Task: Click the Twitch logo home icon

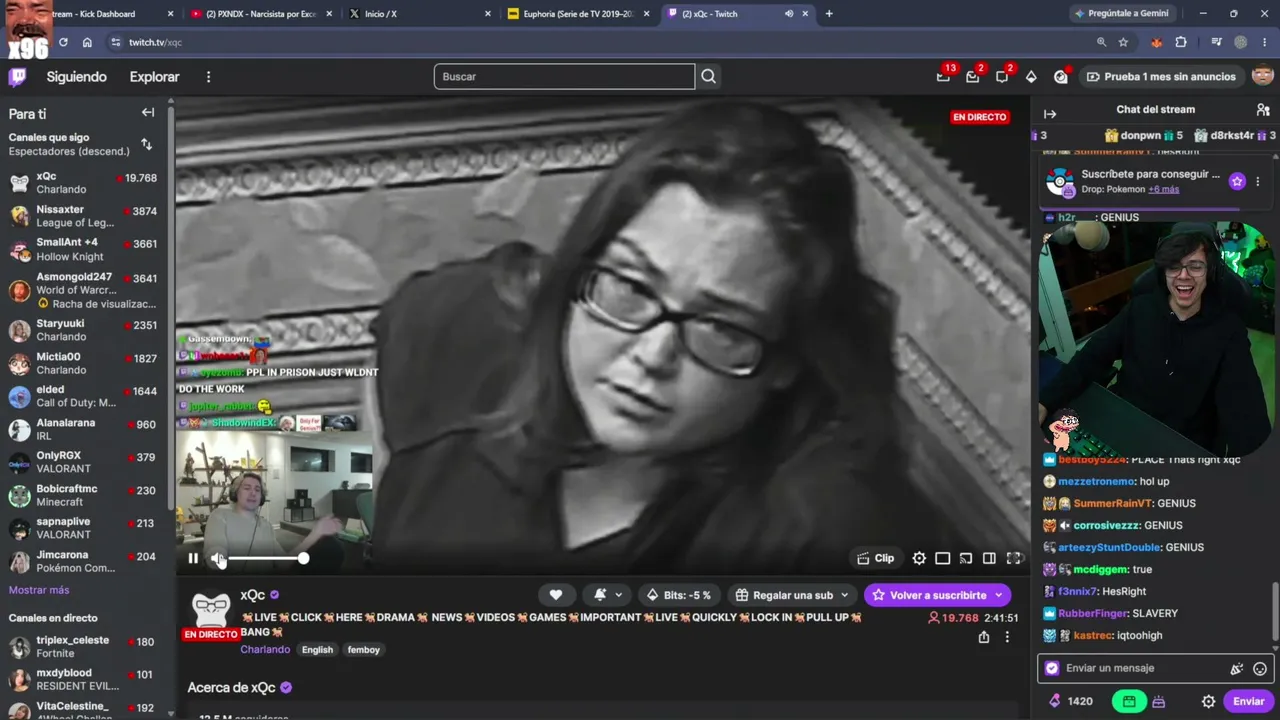Action: pos(18,77)
